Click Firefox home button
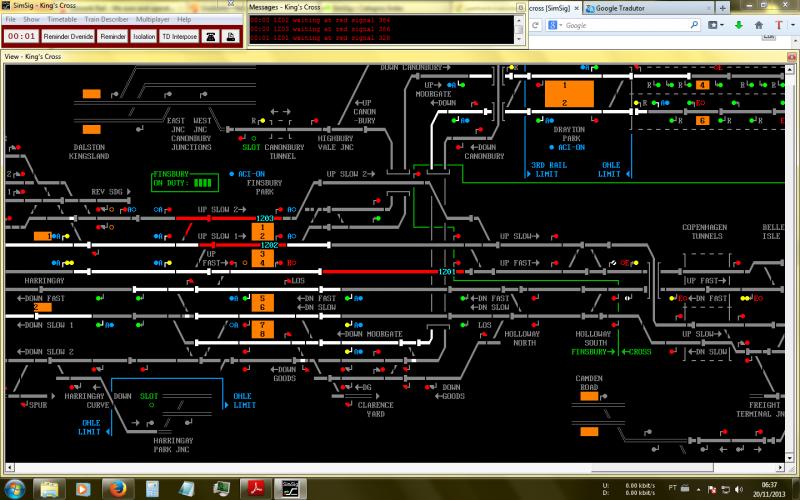This screenshot has height=500, width=800. [x=759, y=25]
